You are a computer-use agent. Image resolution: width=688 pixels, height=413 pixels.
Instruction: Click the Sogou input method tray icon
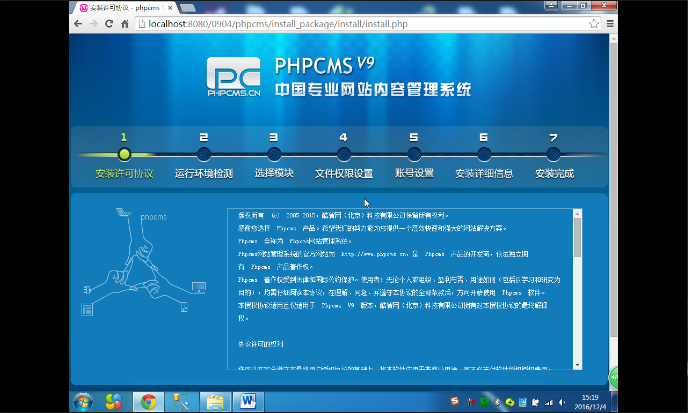coord(455,401)
